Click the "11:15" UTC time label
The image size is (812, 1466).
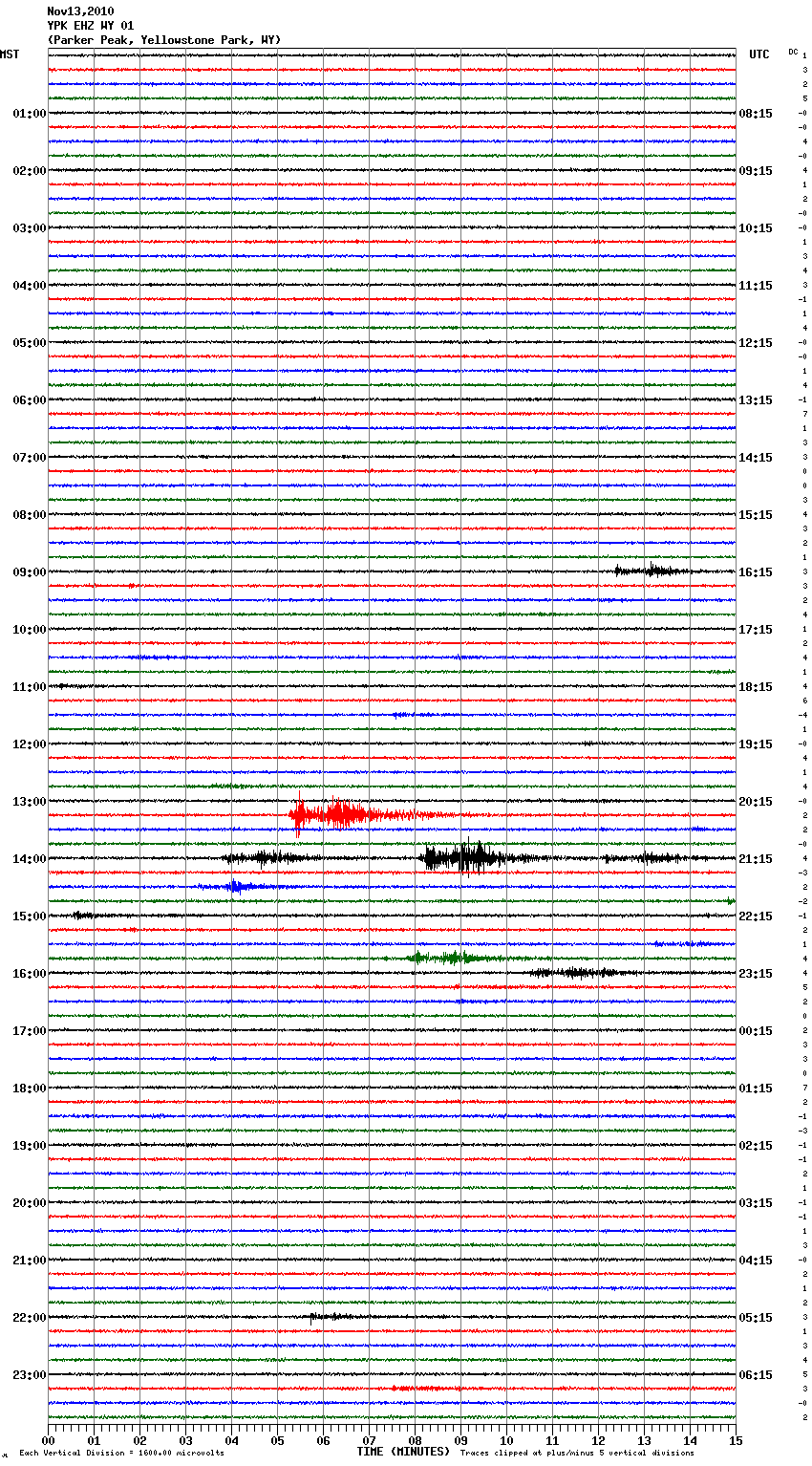pyautogui.click(x=756, y=286)
